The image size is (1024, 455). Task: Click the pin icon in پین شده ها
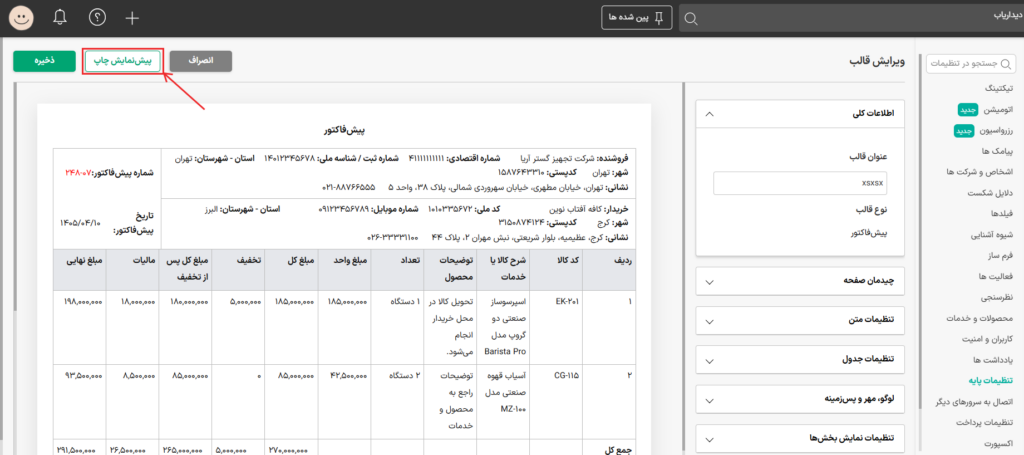(x=658, y=18)
